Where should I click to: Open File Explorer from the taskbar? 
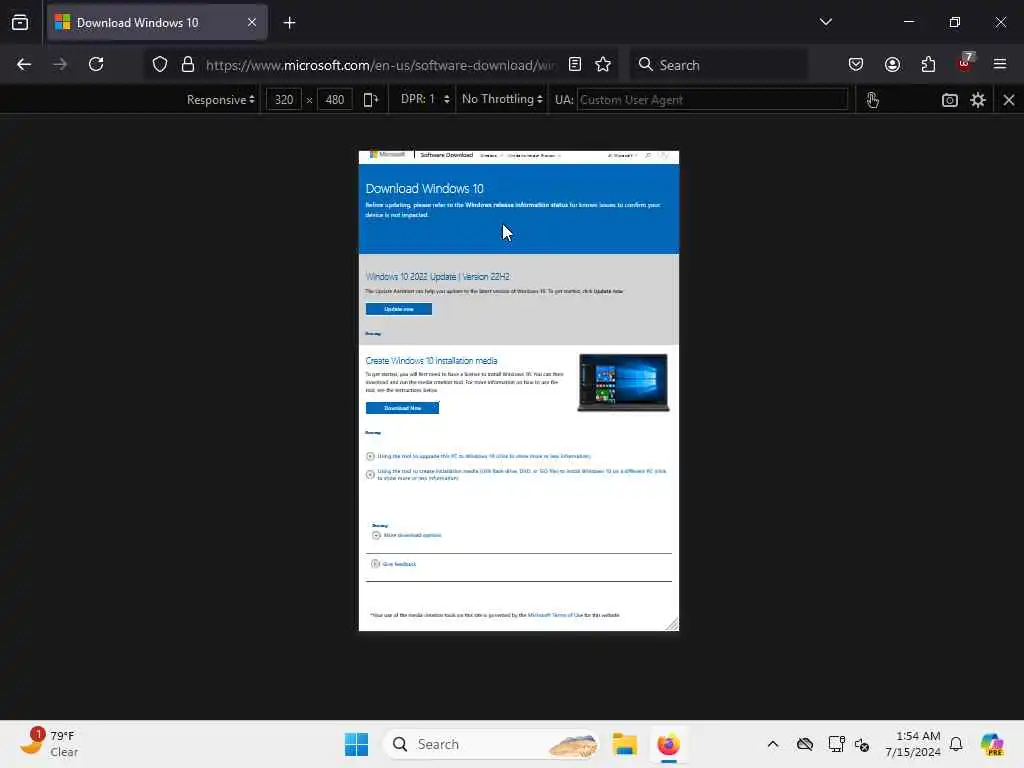(624, 744)
